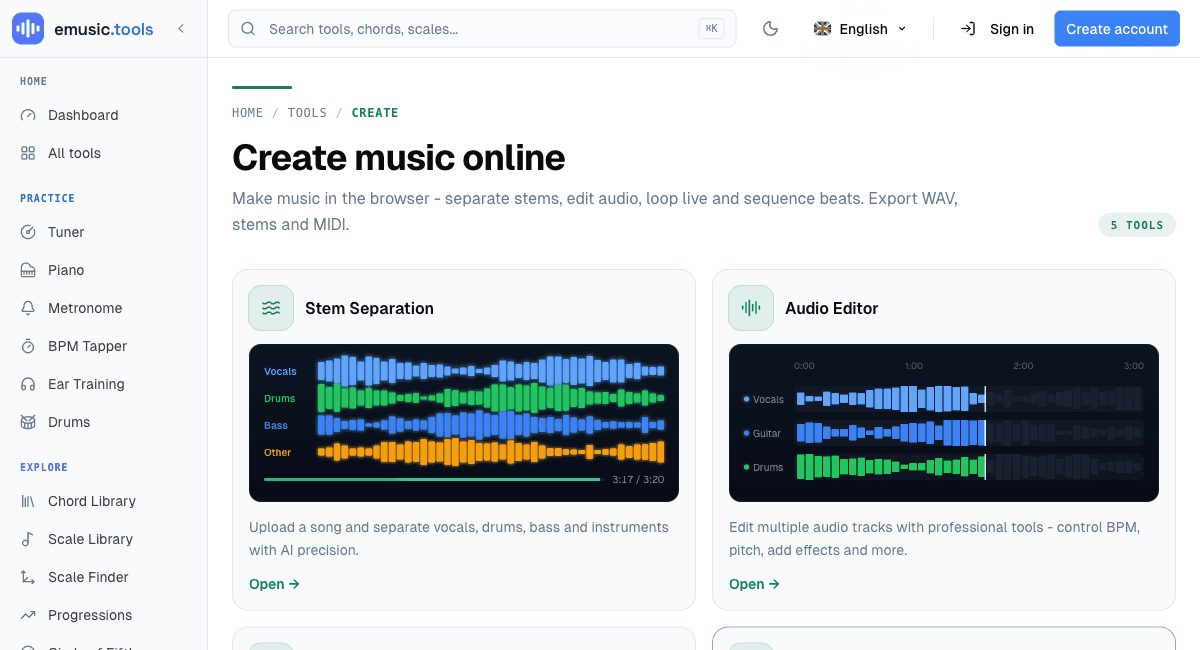Click the Create account button
Screen dimensions: 1200x650
[x=1117, y=29]
